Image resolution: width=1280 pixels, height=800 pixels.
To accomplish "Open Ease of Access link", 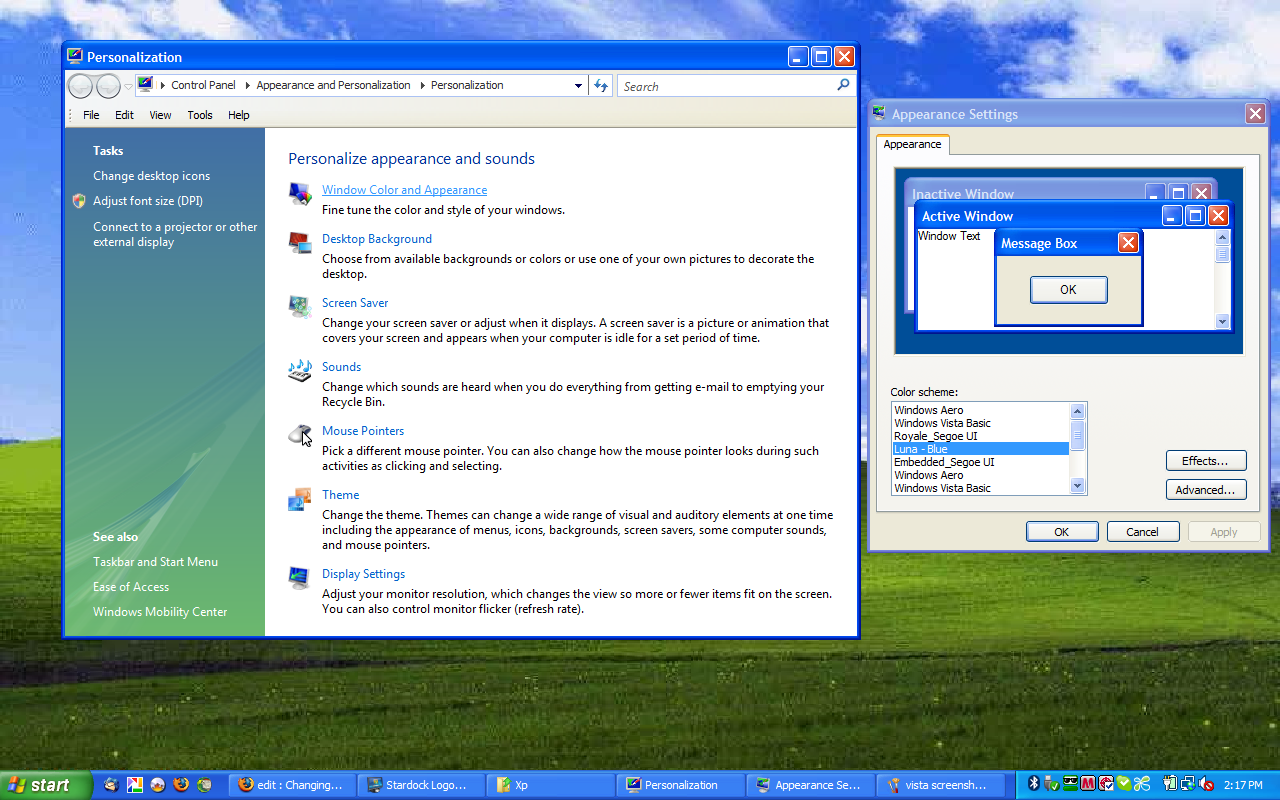I will [131, 587].
